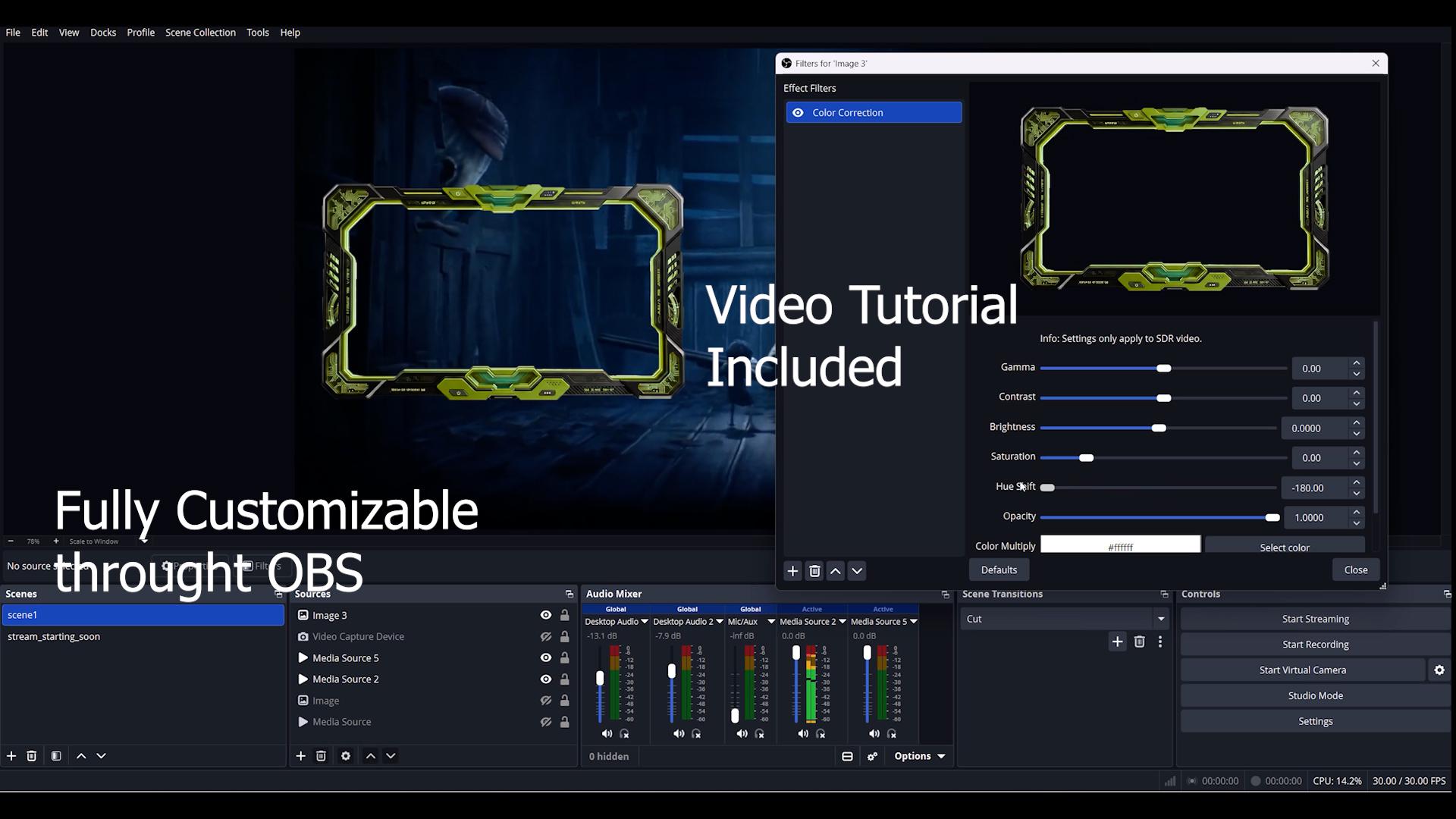Expand Desktop Audio channel menu arrow
Screen dimensions: 1456x819
(645, 622)
